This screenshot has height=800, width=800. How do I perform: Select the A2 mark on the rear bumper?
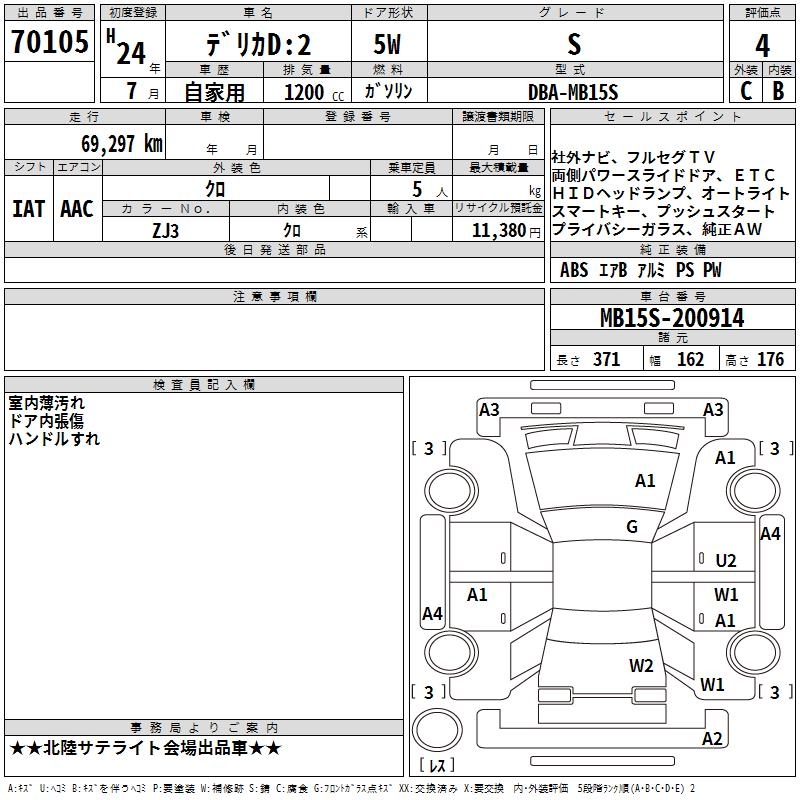click(x=712, y=738)
